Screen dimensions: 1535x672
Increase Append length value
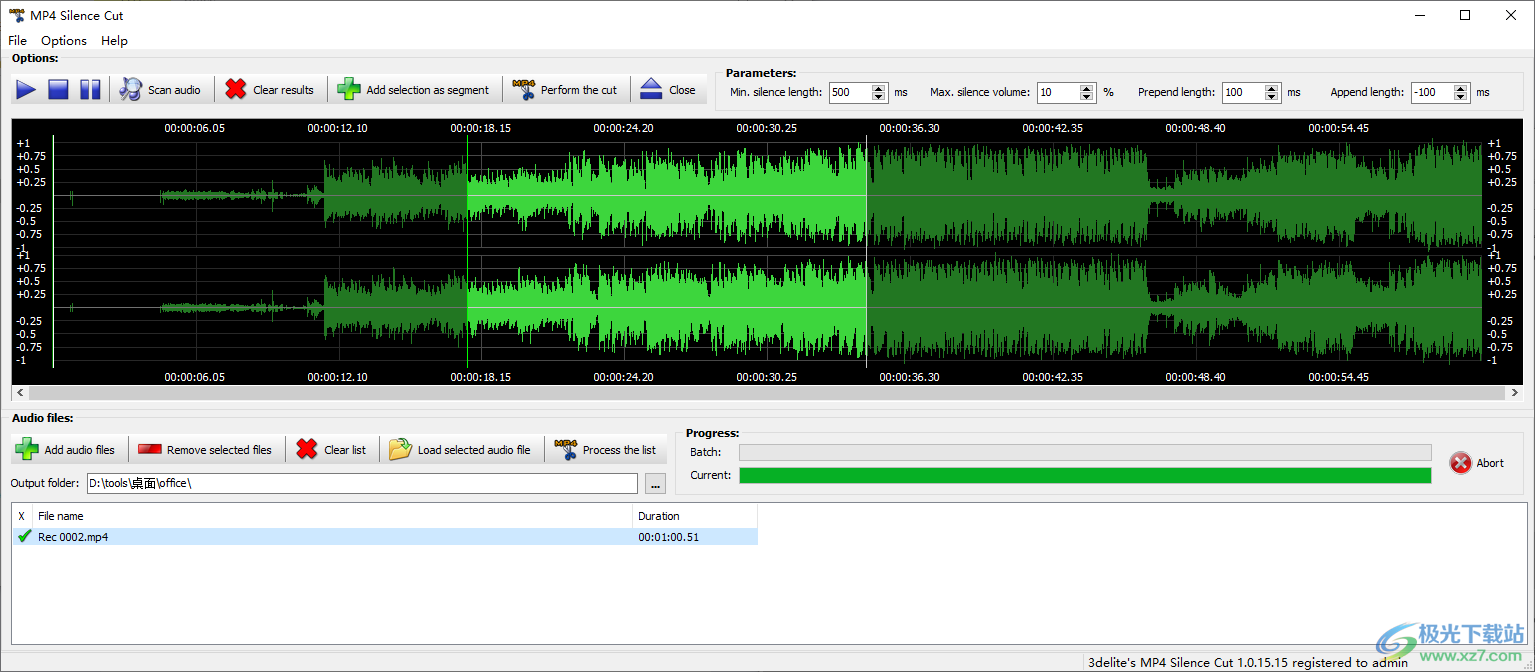click(1461, 88)
